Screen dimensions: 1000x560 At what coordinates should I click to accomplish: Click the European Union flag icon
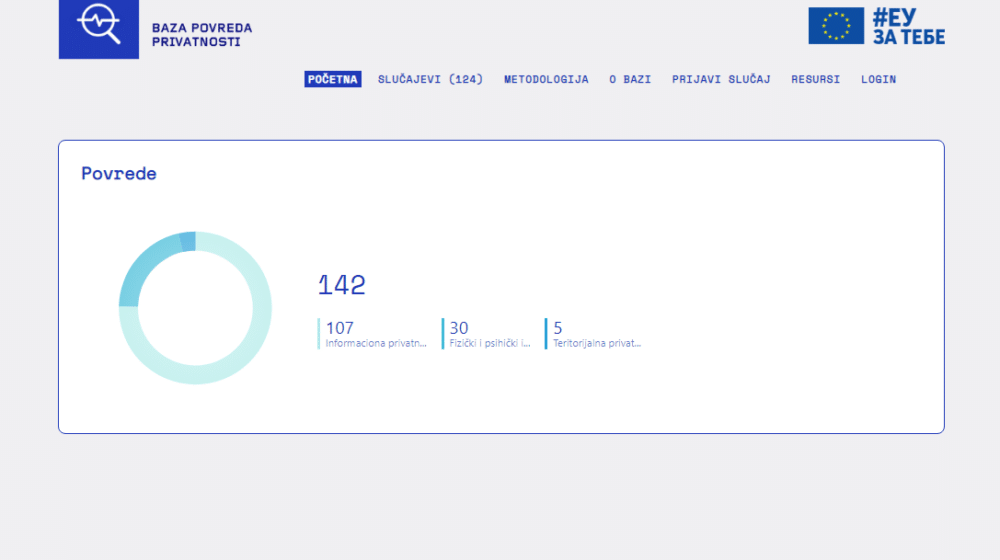click(x=836, y=26)
